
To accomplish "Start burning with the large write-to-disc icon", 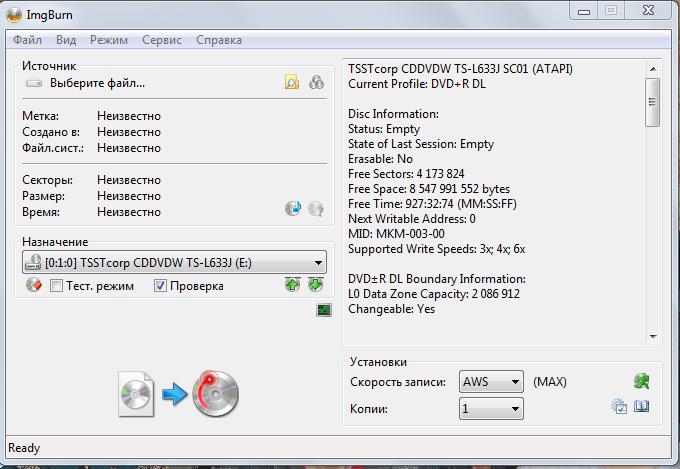I will [180, 393].
